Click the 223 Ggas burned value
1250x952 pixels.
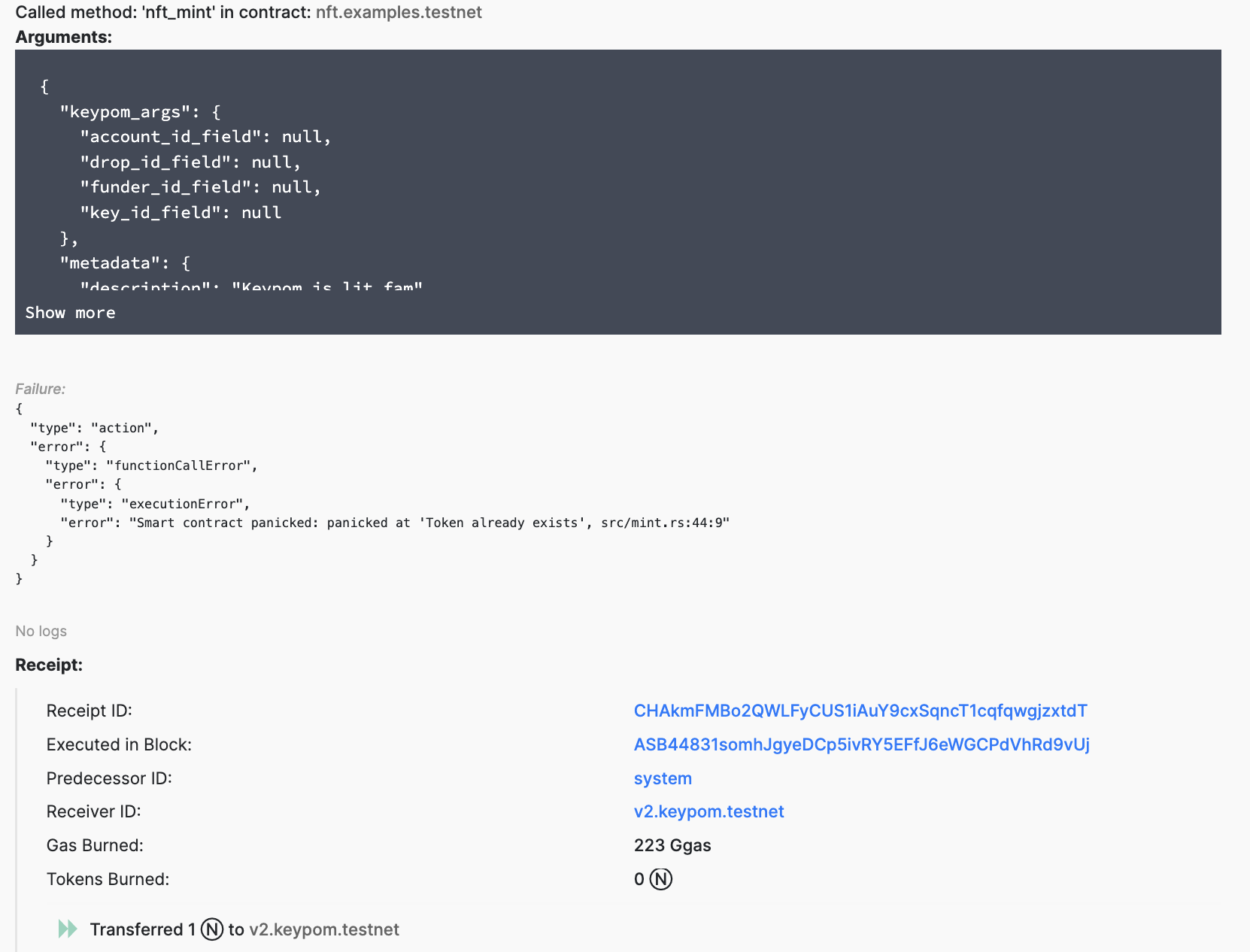672,845
